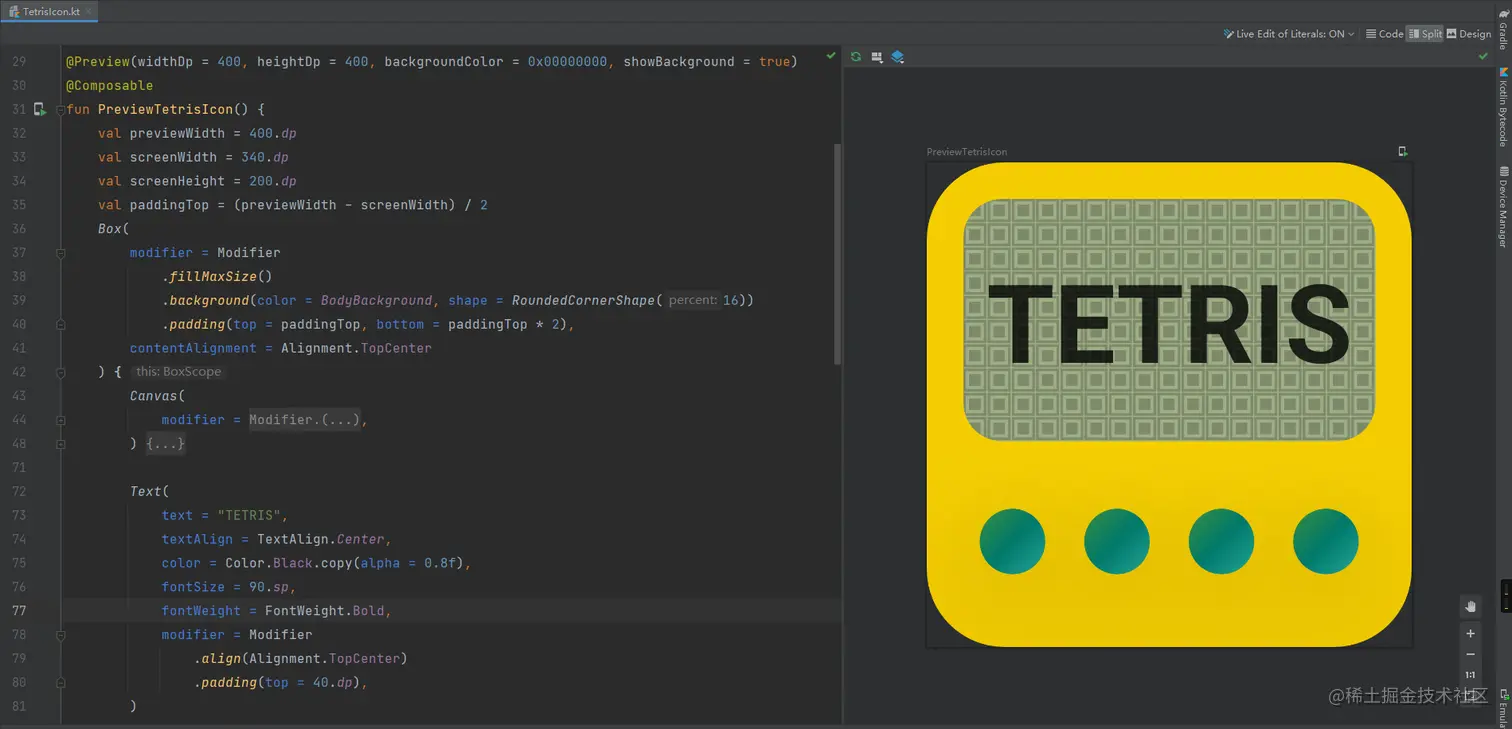The height and width of the screenshot is (729, 1512).
Task: Click the green inspection checkmark in the code editor
Action: tap(831, 57)
